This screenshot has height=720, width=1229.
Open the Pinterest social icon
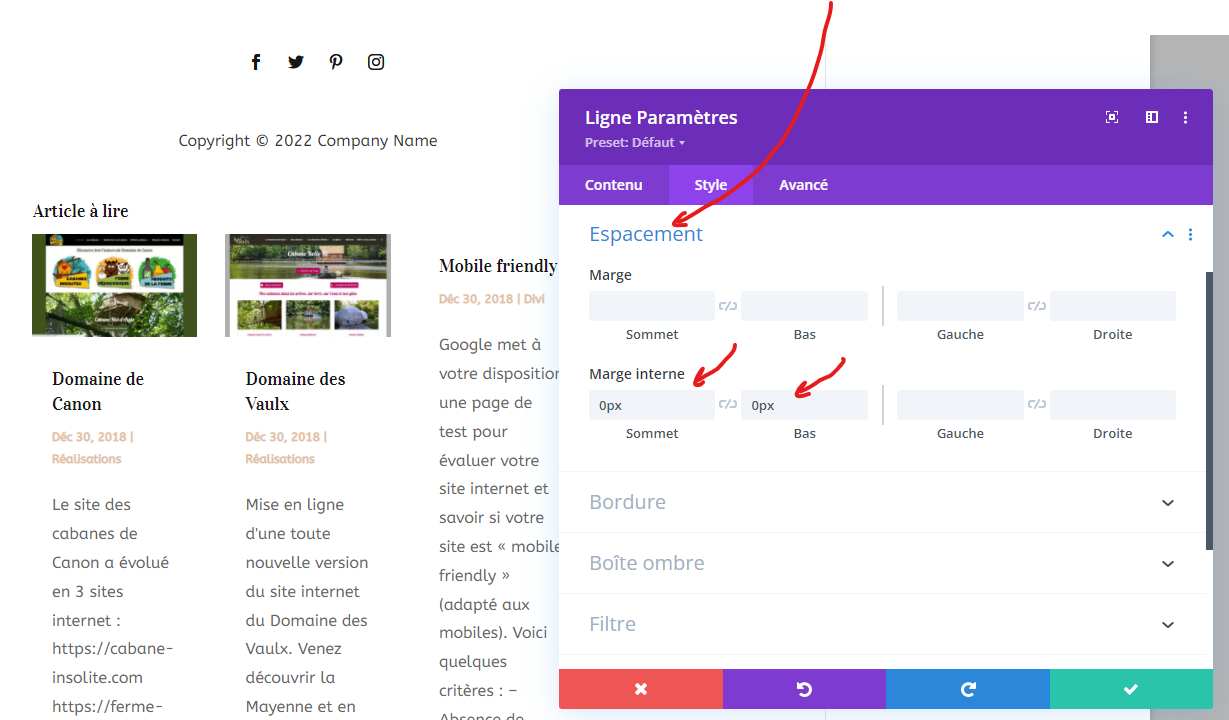coord(336,62)
